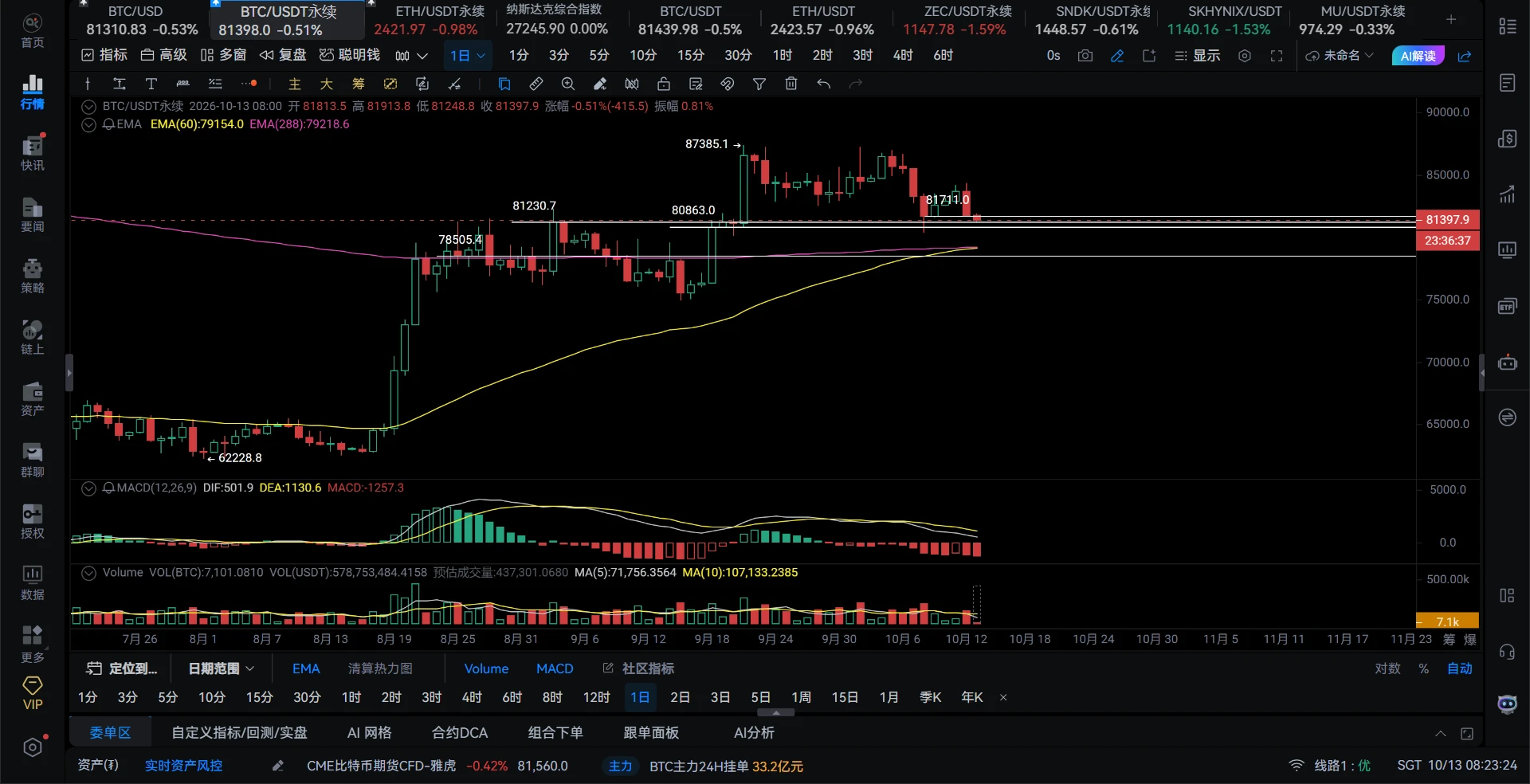Open the 快讯 news sidebar icon

(x=32, y=152)
